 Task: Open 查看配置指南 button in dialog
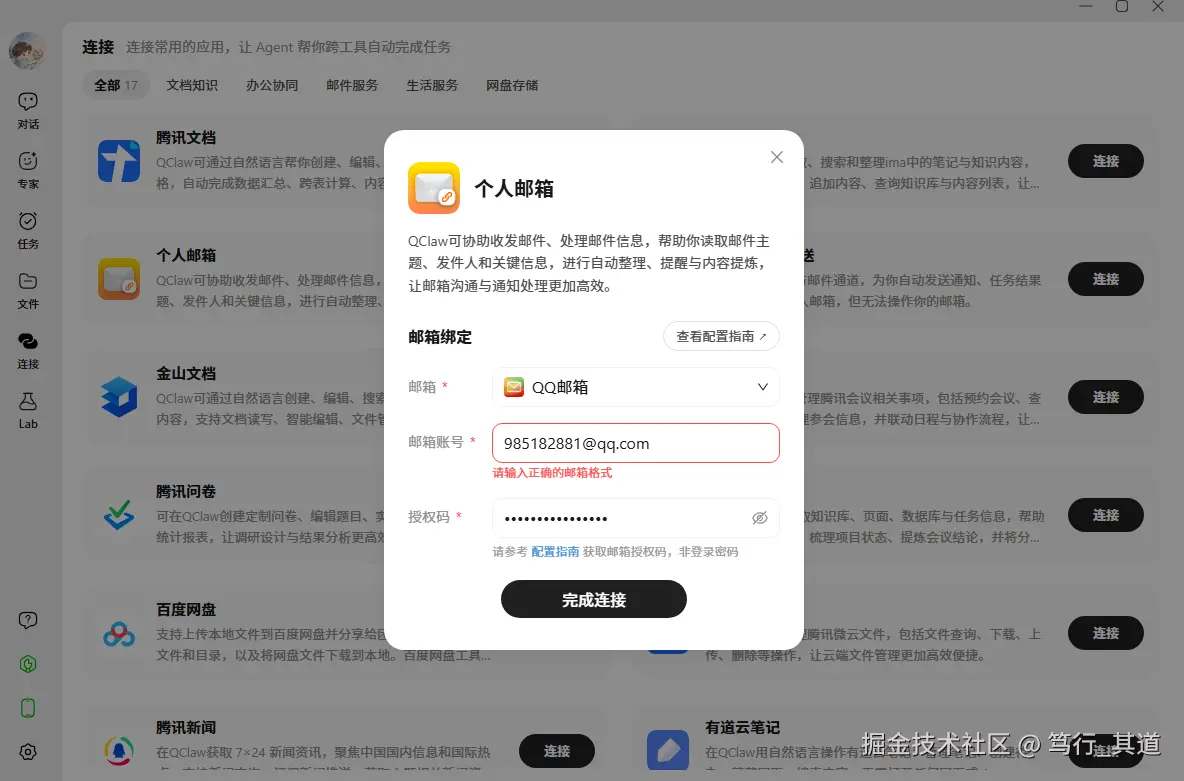pos(721,336)
